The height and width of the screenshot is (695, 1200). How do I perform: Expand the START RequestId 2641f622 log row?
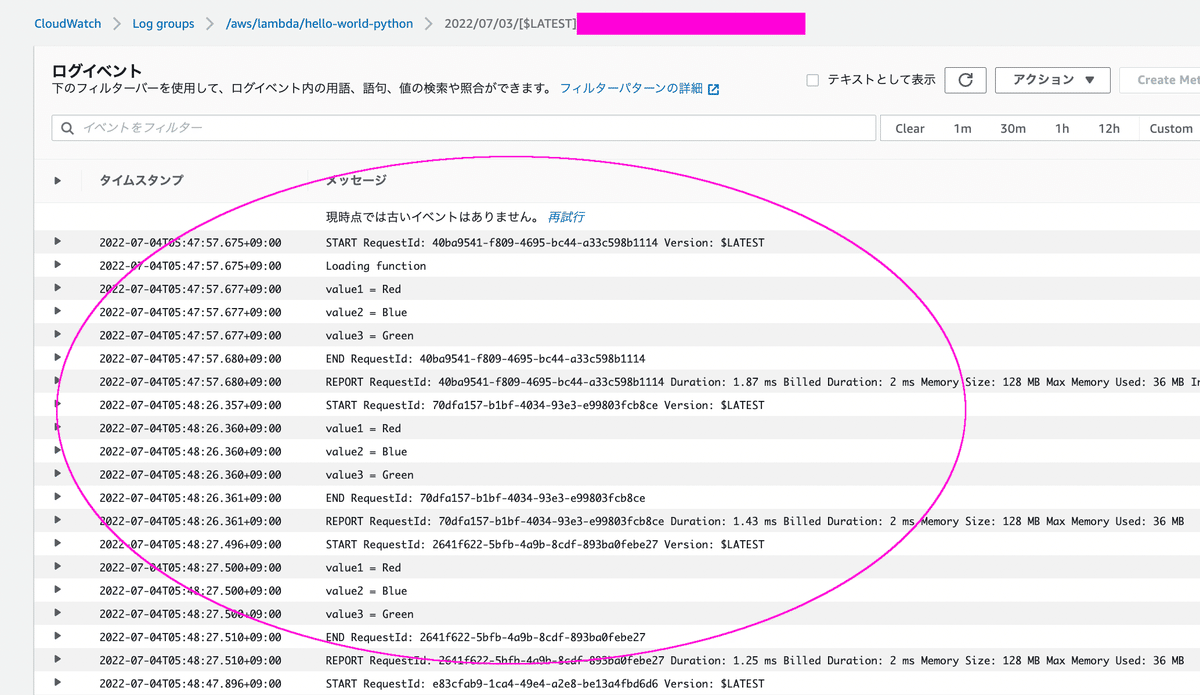click(58, 543)
